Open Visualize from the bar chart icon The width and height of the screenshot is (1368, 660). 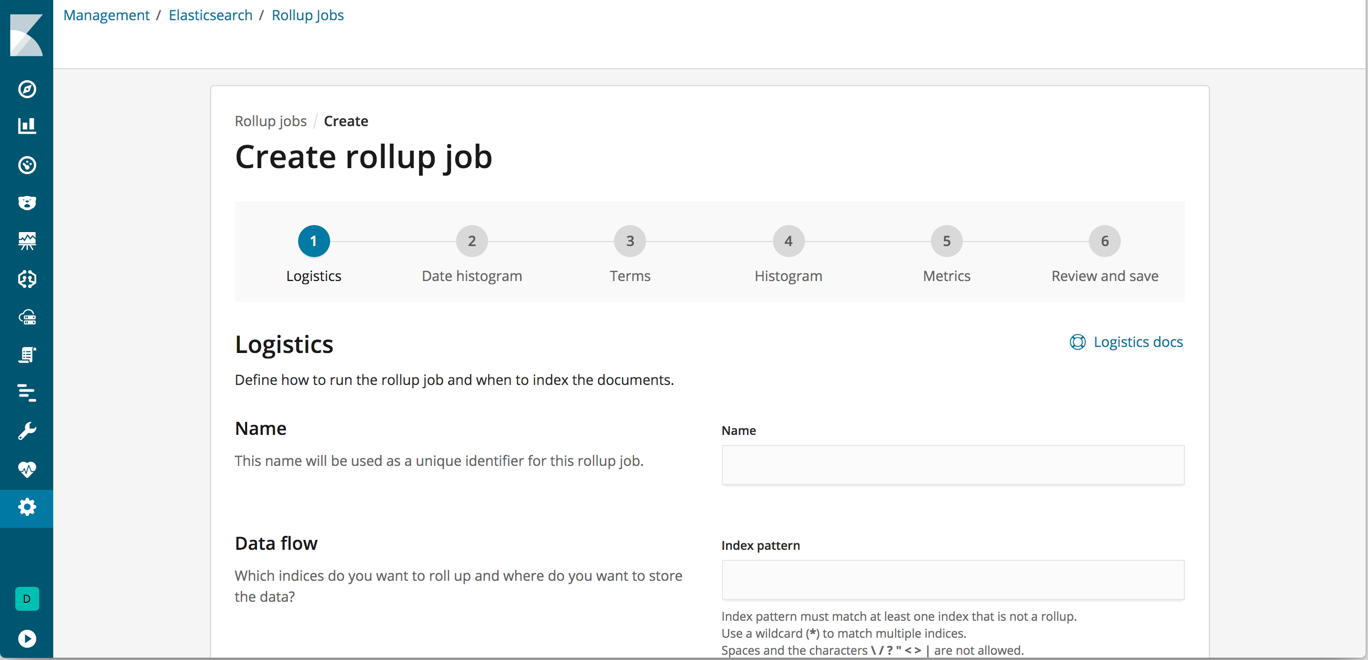pyautogui.click(x=27, y=126)
